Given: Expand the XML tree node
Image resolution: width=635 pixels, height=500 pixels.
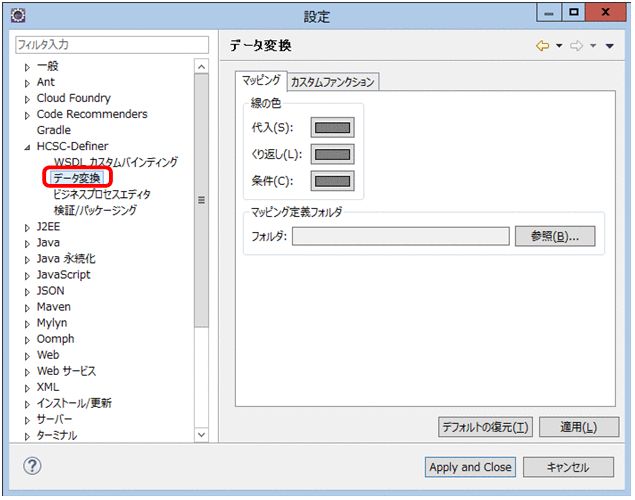Looking at the screenshot, I should 27,388.
